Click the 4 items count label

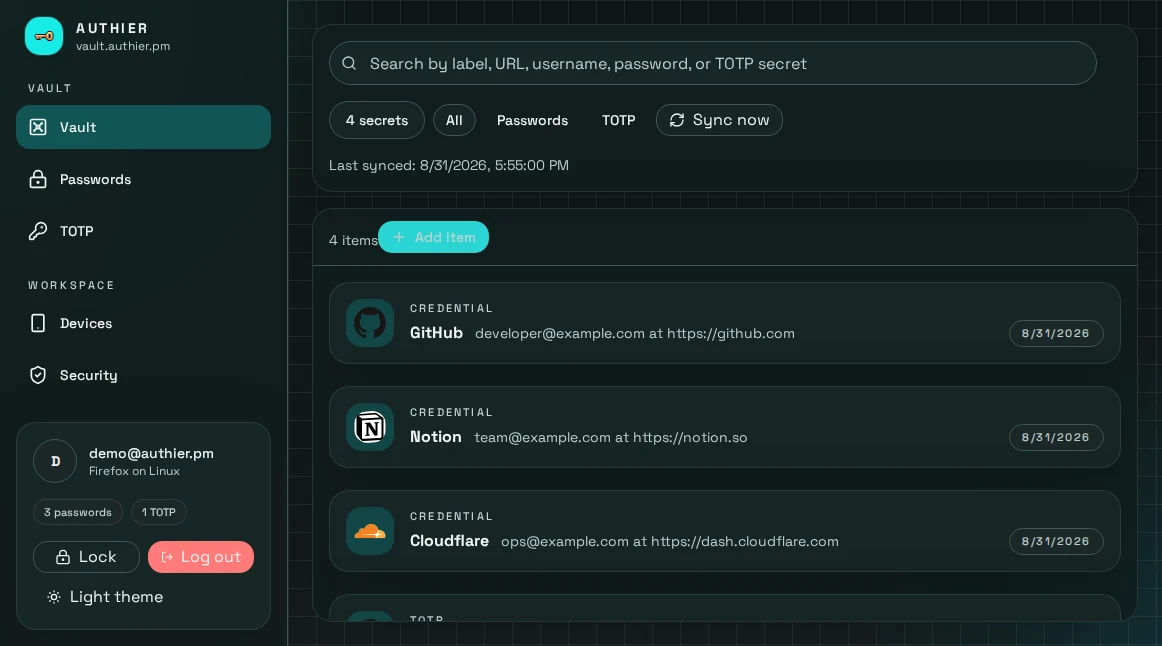coord(353,240)
